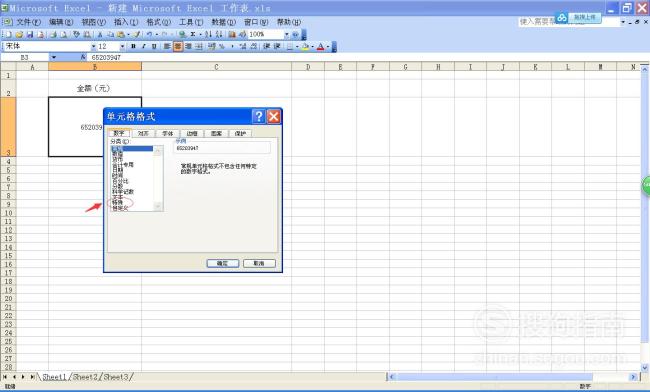Screen dimensions: 650x392
Task: Click the Sort Descending icon
Action: point(219,34)
